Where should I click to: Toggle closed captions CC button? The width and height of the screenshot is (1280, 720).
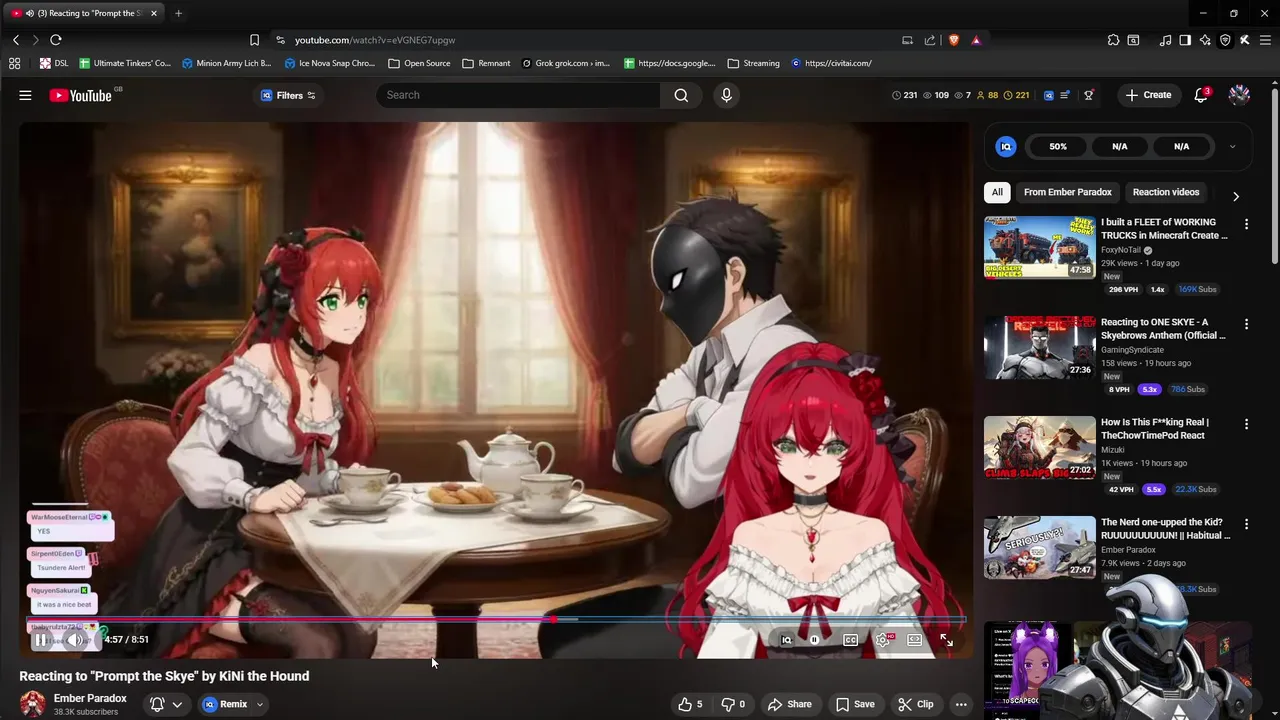pyautogui.click(x=850, y=640)
